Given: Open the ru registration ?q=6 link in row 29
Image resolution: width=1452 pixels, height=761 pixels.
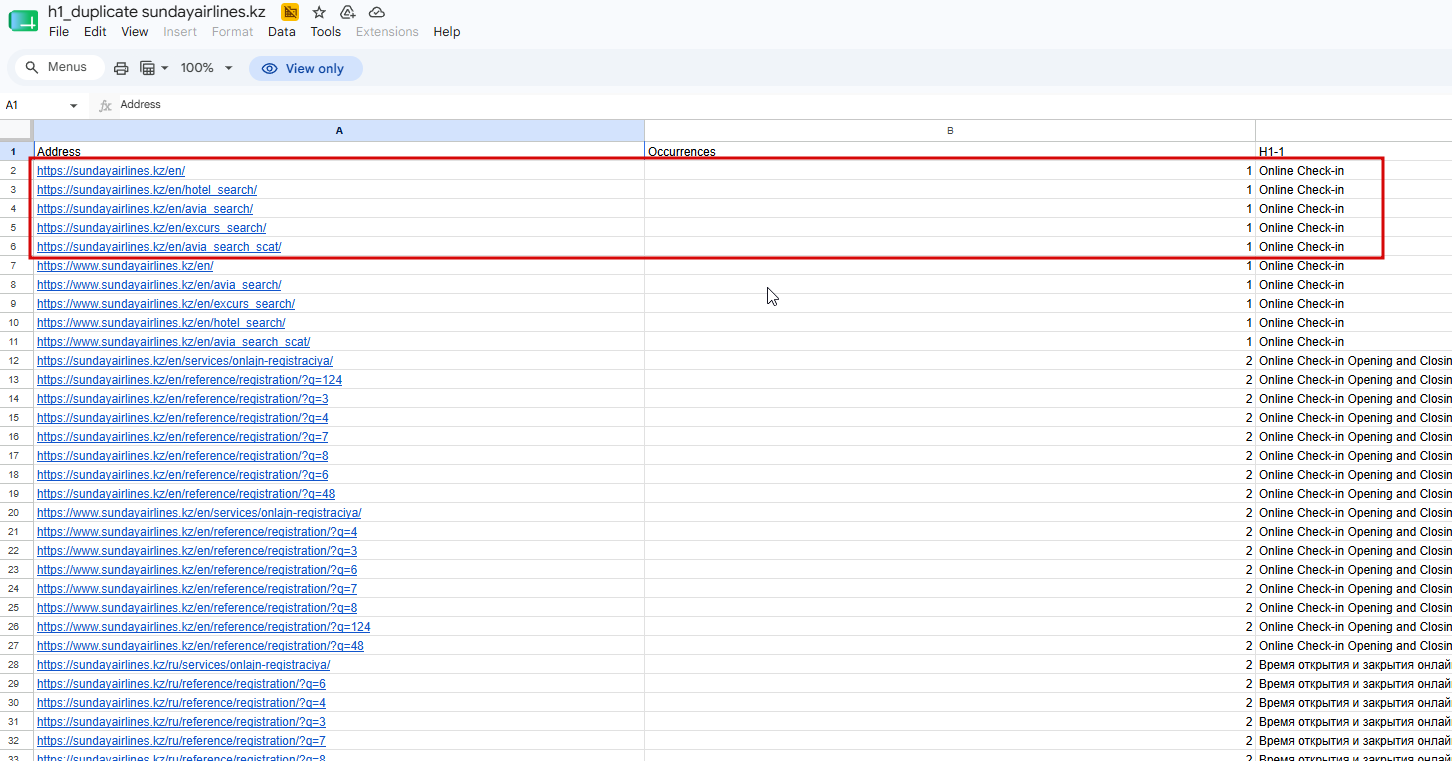Looking at the screenshot, I should (181, 684).
